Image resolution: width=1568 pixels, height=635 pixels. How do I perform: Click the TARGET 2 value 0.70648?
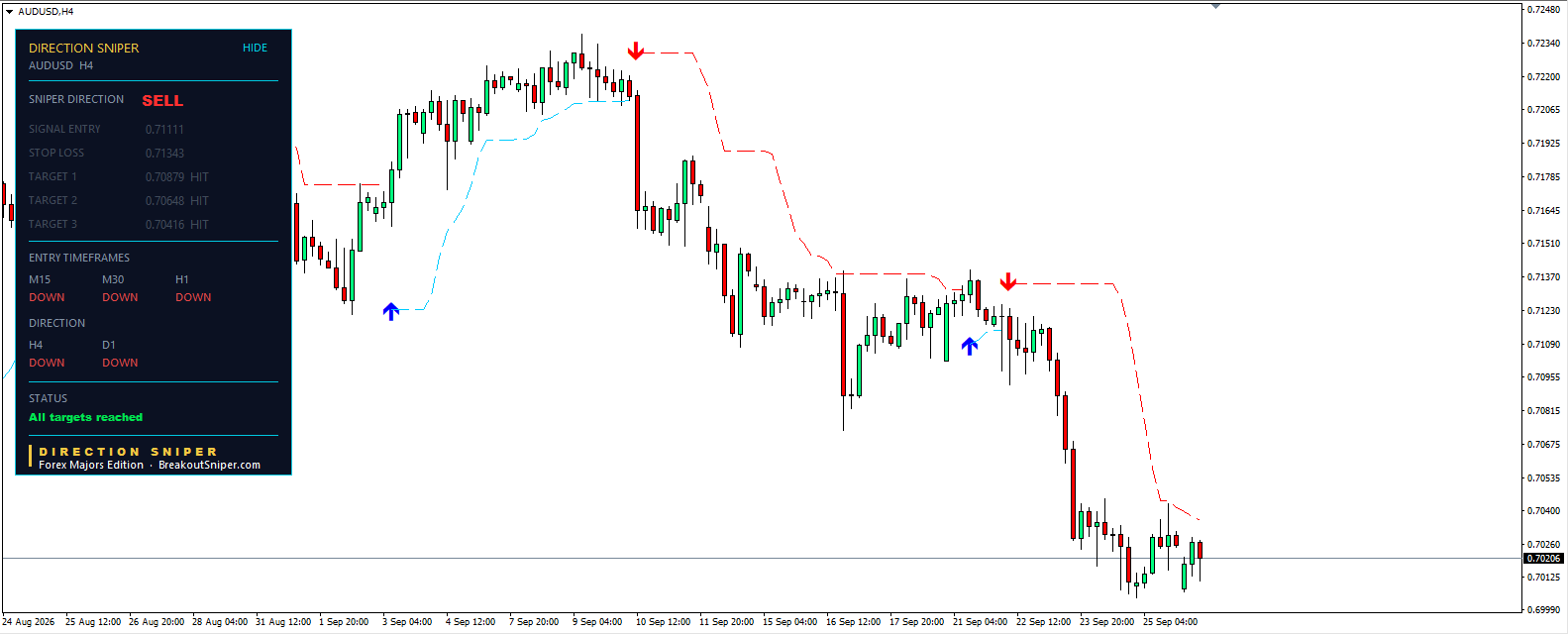click(x=164, y=201)
